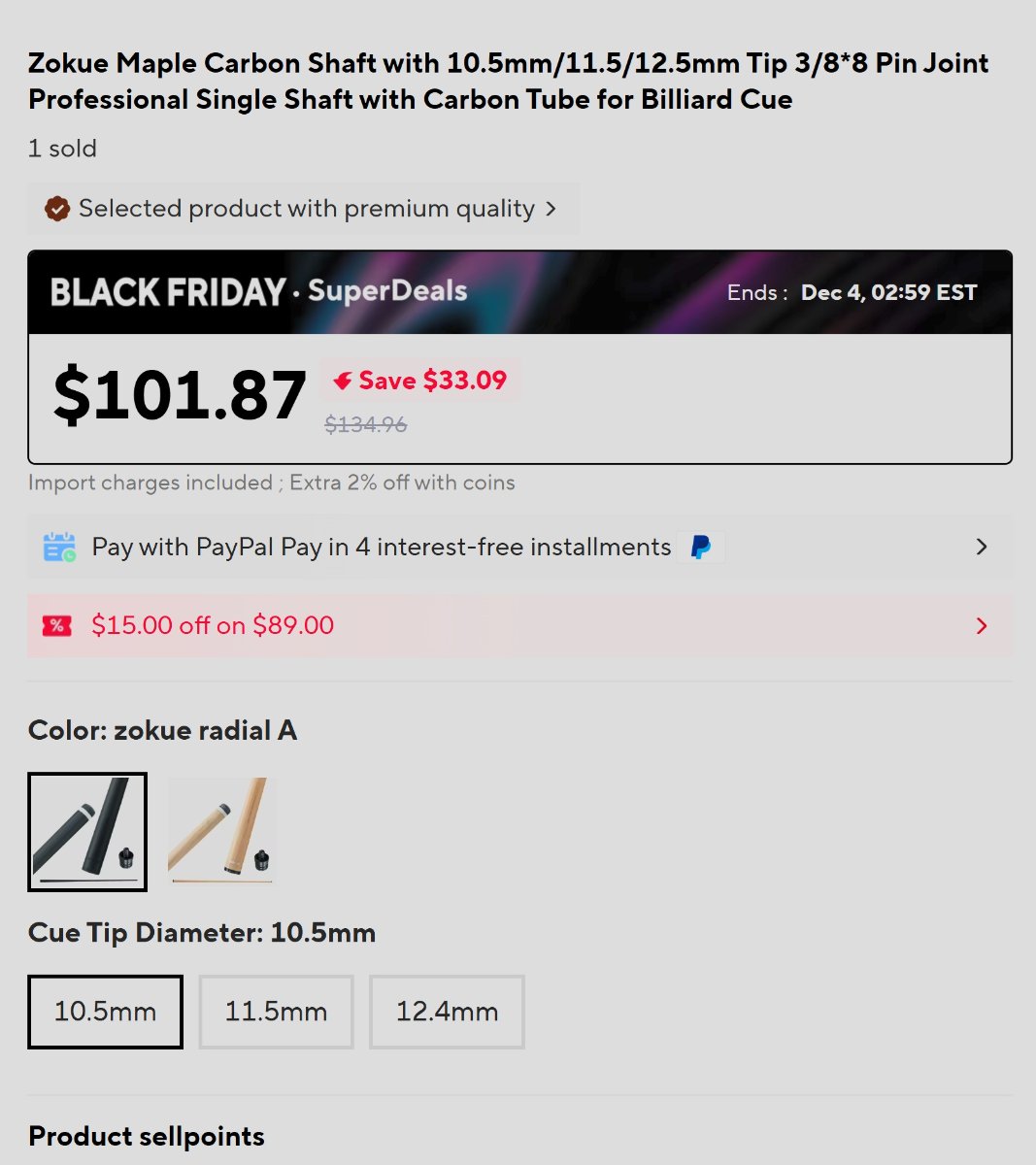Select the 11.5mm cue tip diameter

coord(276,1012)
